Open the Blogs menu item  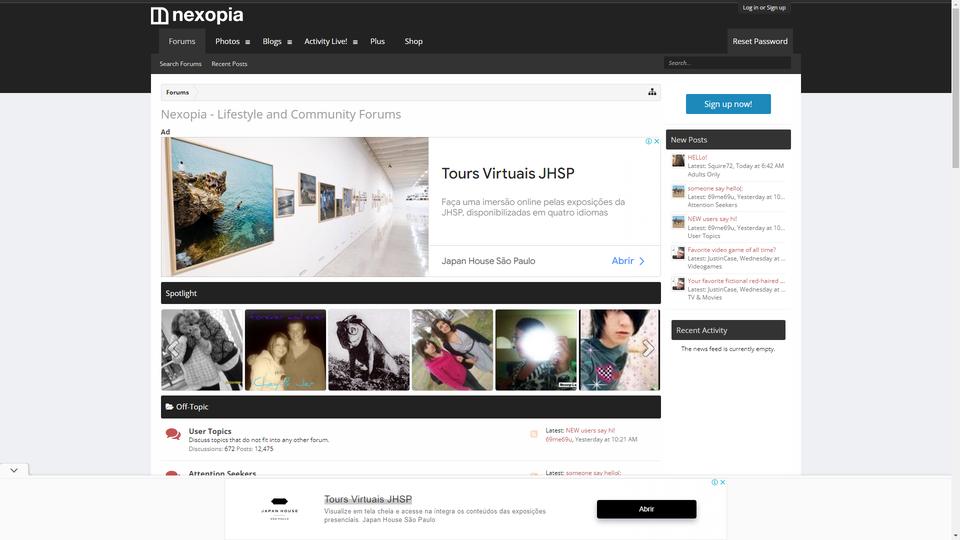pos(272,41)
